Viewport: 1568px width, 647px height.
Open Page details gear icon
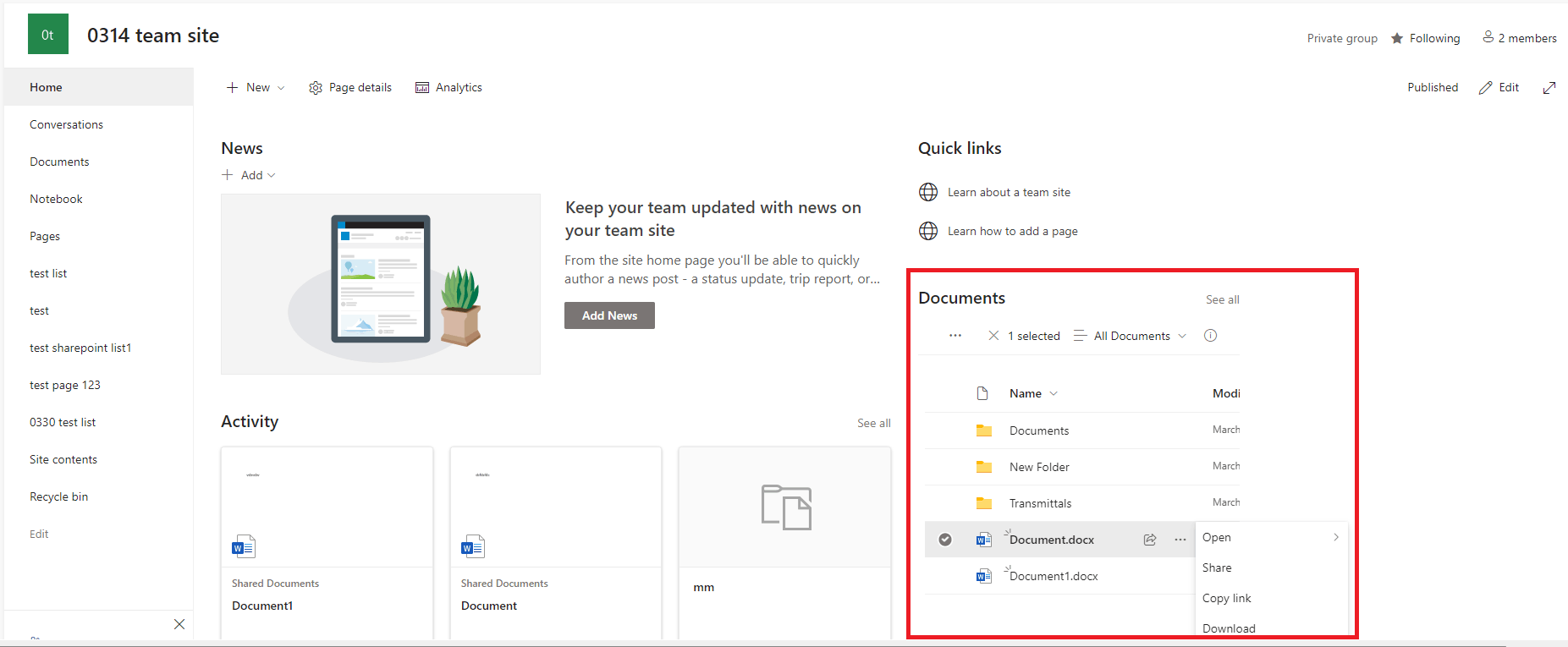316,88
